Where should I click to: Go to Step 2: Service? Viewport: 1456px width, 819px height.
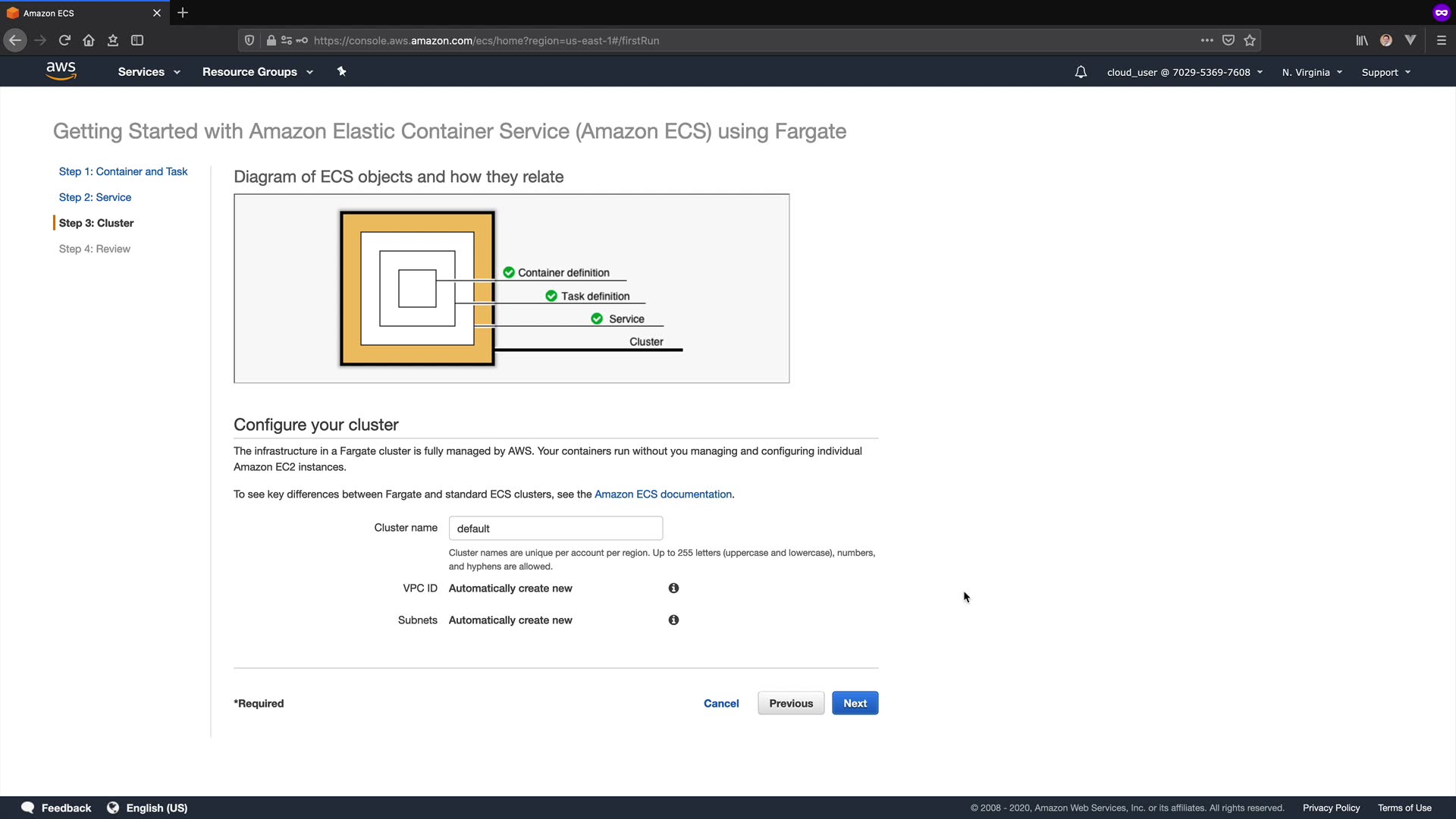[95, 197]
